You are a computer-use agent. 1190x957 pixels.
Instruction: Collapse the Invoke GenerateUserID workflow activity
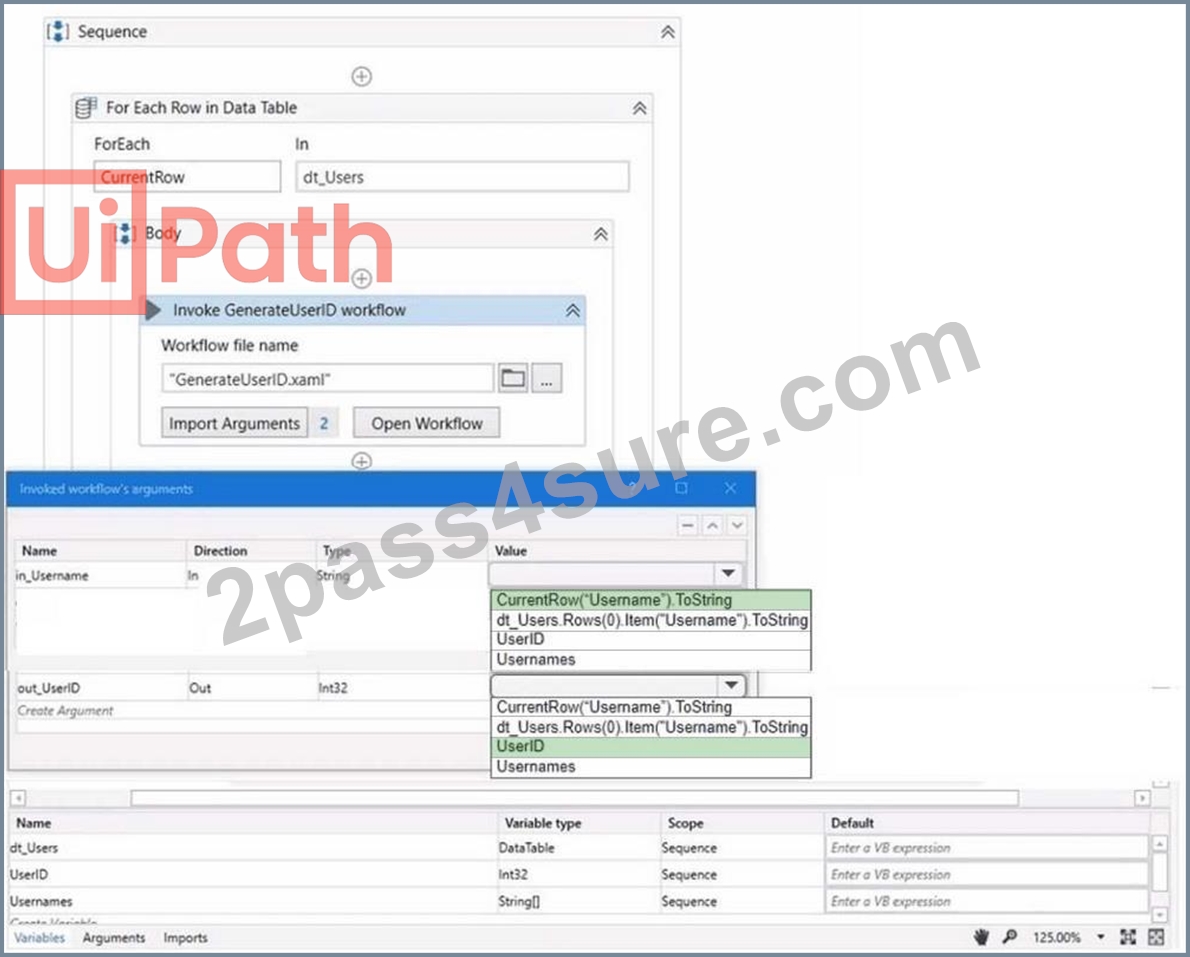pos(573,310)
